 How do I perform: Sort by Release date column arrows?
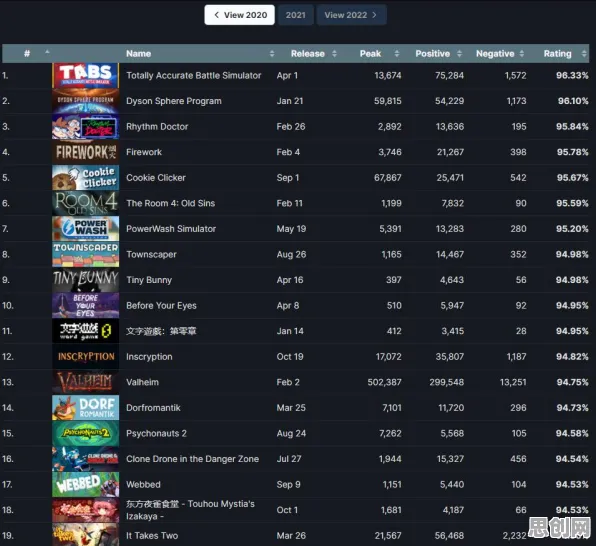[334, 54]
